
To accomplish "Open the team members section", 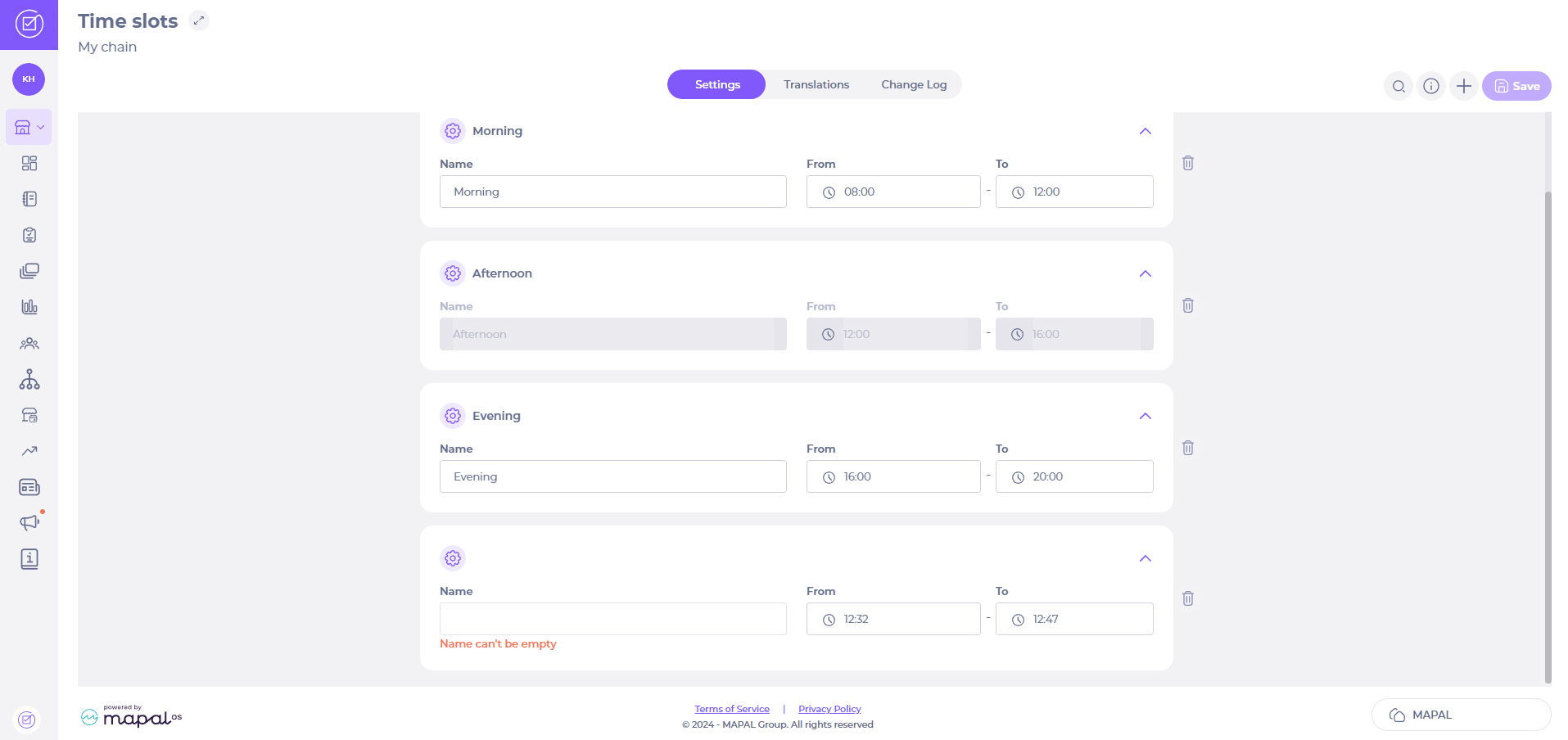I will pos(29,343).
